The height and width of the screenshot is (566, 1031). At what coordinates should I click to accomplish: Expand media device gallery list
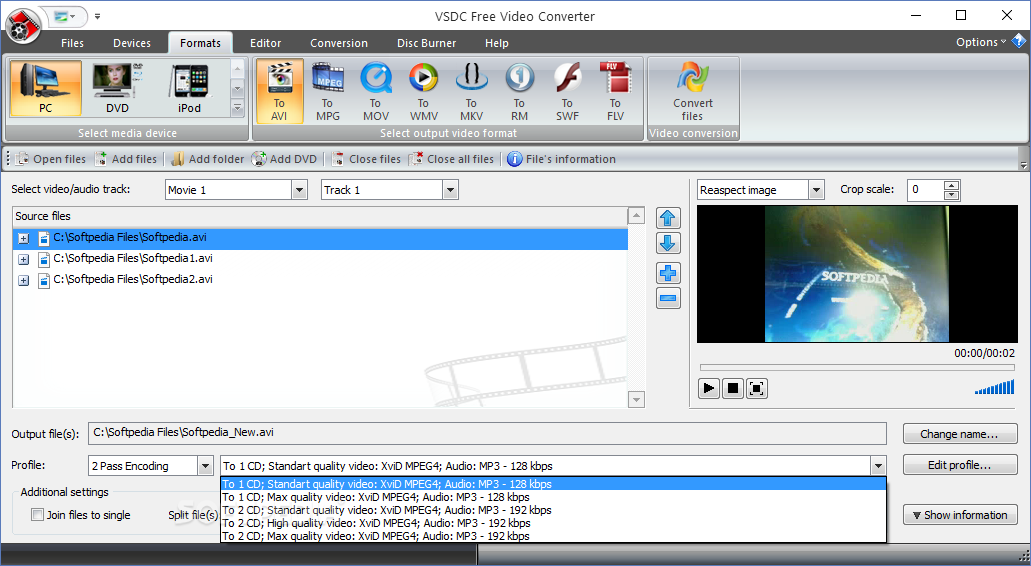pos(237,108)
